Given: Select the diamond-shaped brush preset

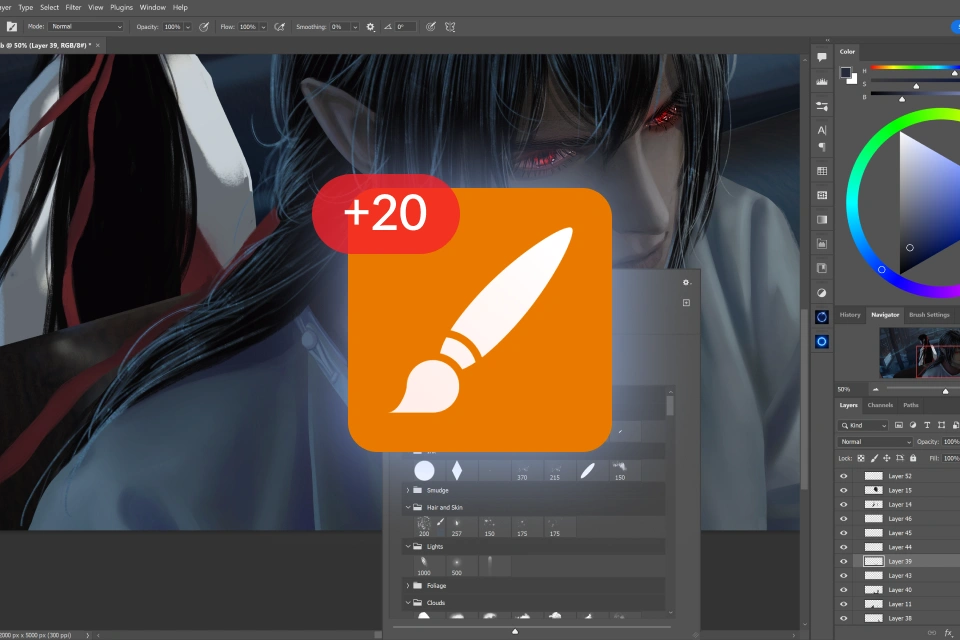Looking at the screenshot, I should click(457, 470).
